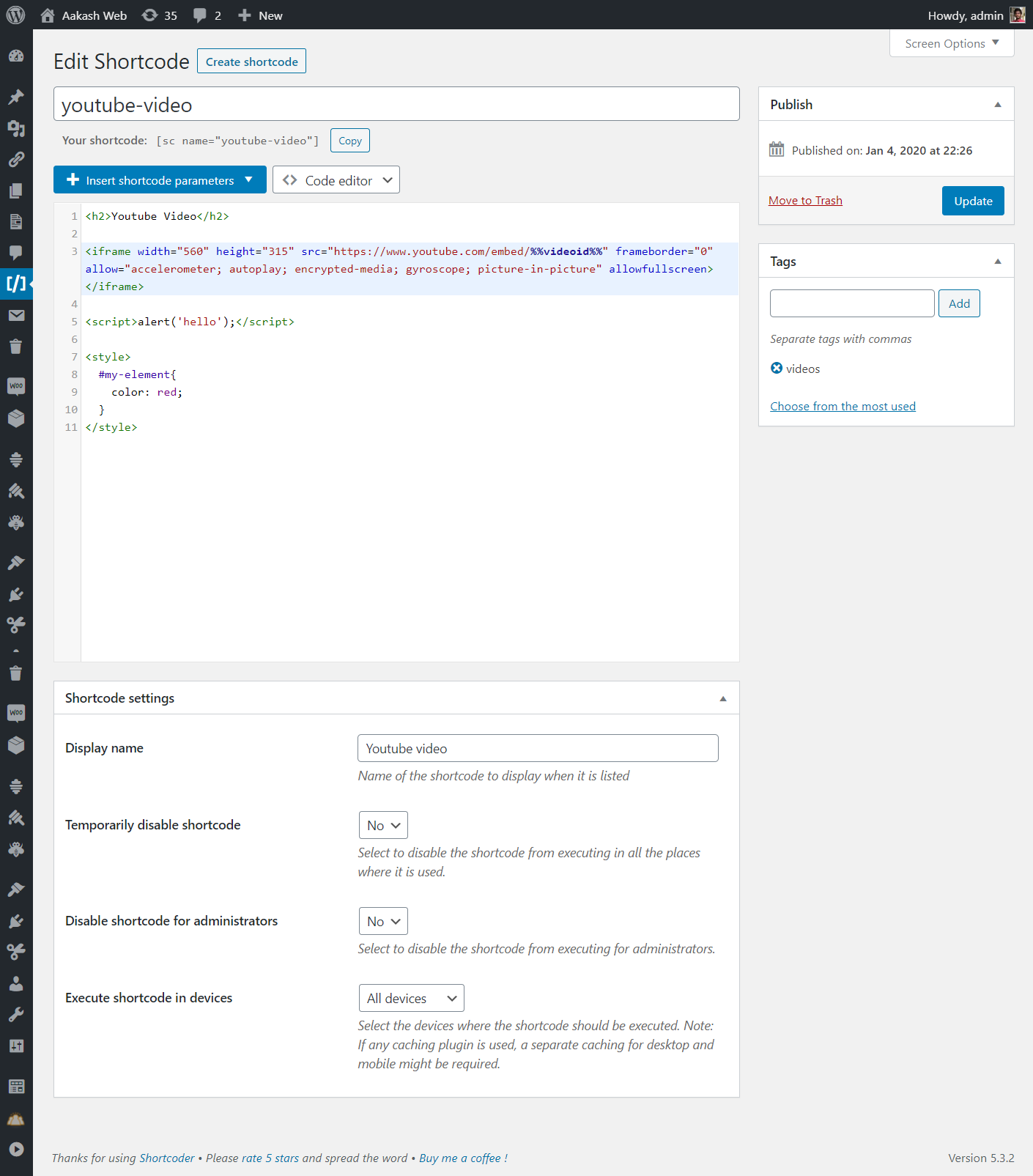The width and height of the screenshot is (1033, 1176).
Task: Open the Users person sidebar icon
Action: click(16, 983)
